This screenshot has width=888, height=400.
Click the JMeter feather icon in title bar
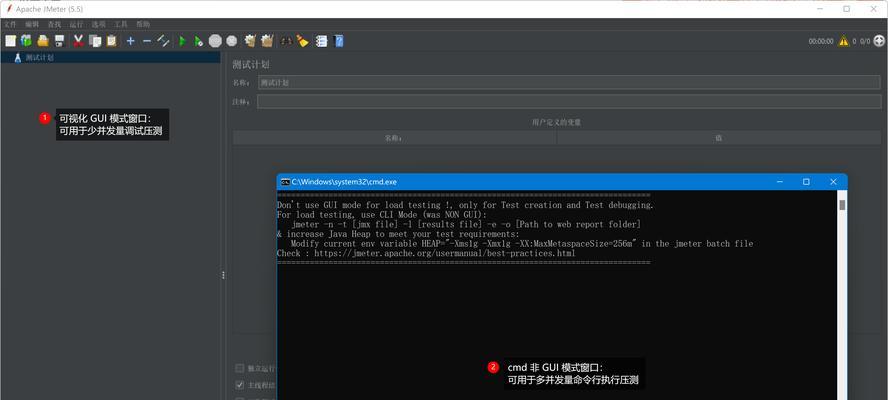coord(8,9)
